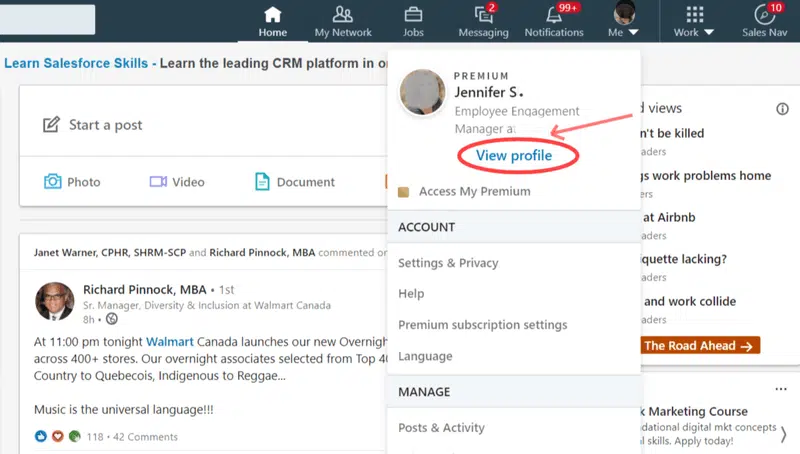Screen dimensions: 800x454
Task: Click the blue like reaction icon
Action: coord(41,436)
